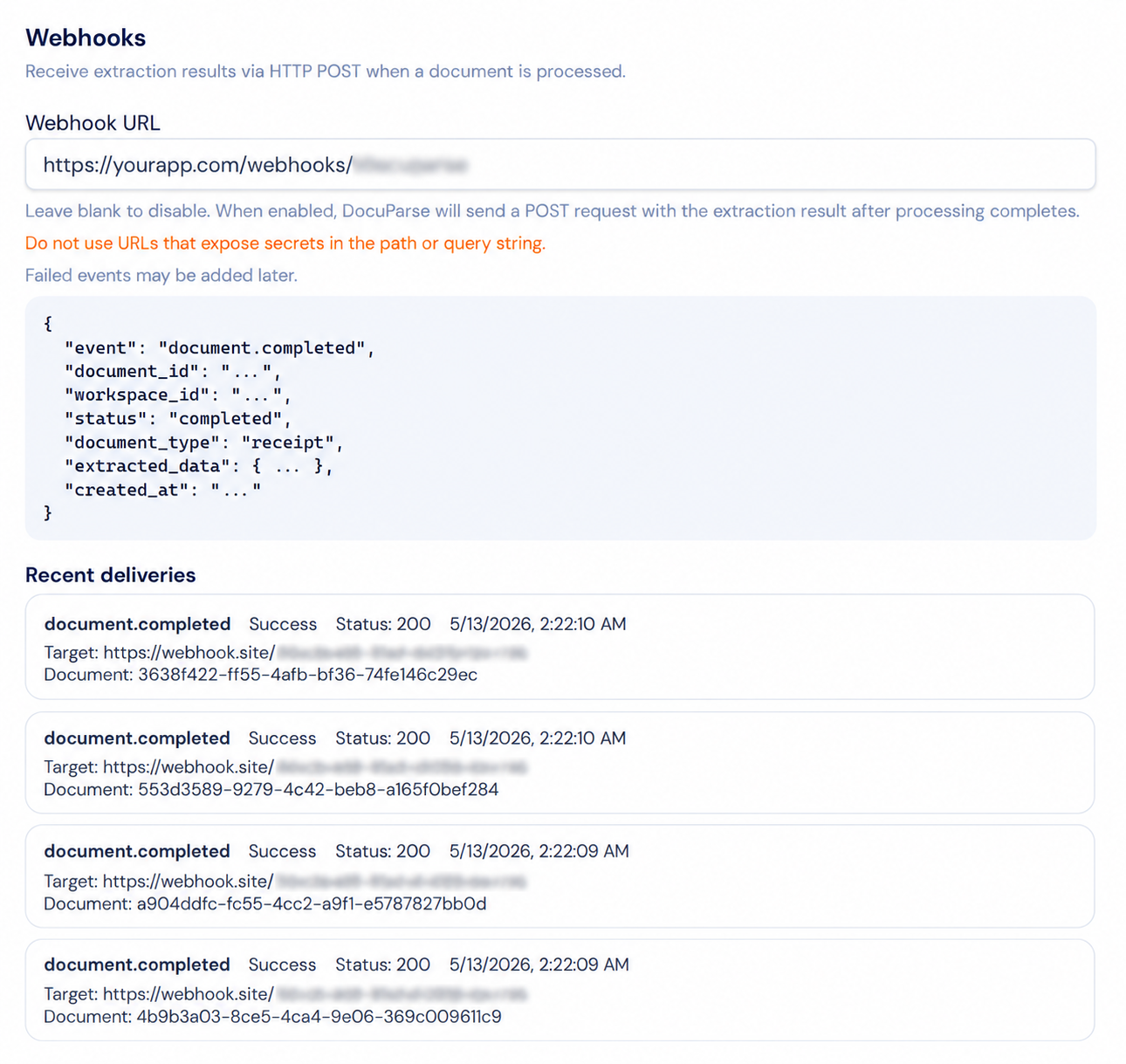
Task: Click 'Receive extraction results via HTTP POST' description
Action: tap(326, 72)
